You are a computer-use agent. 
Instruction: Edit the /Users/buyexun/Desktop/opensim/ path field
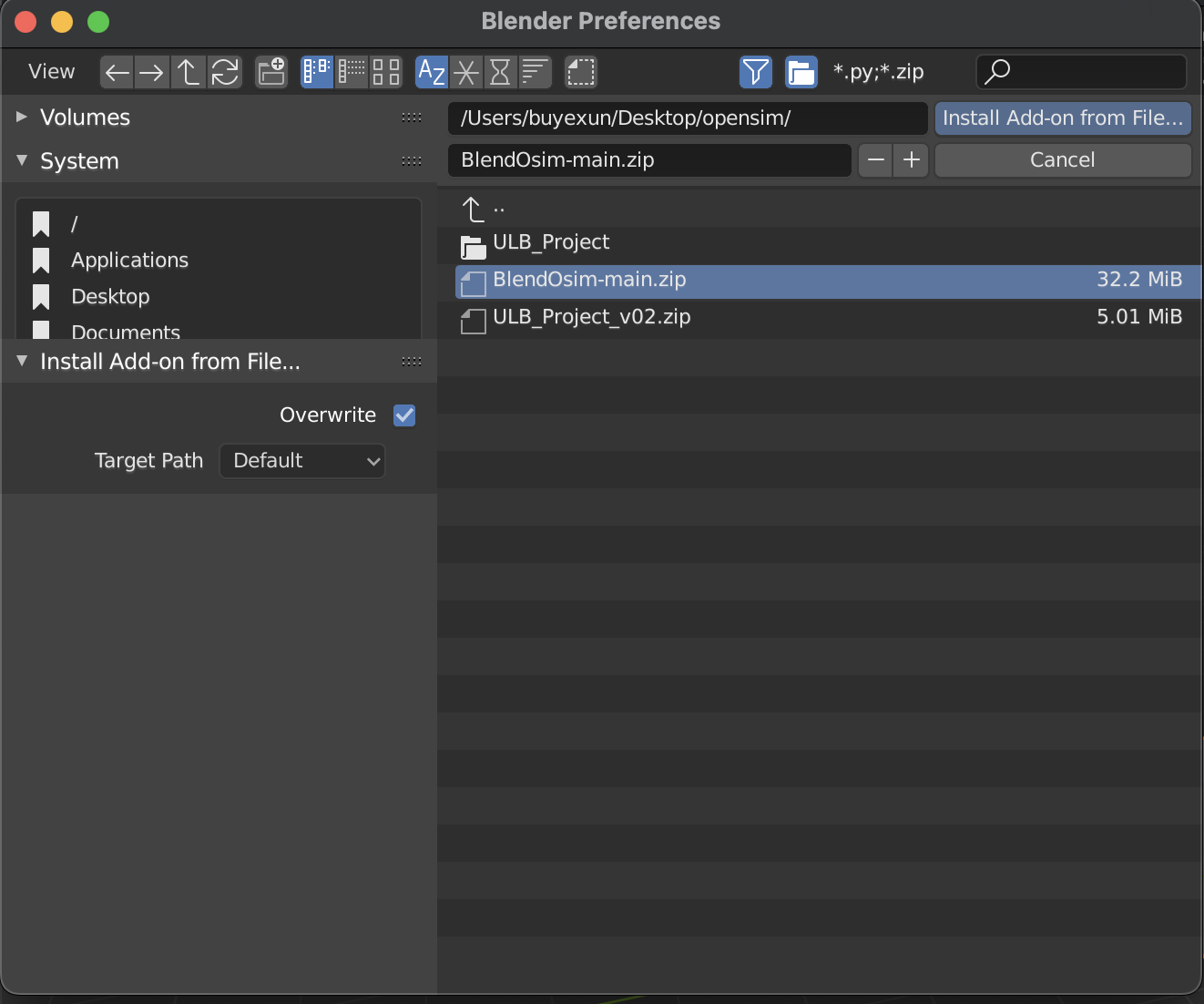(x=688, y=118)
